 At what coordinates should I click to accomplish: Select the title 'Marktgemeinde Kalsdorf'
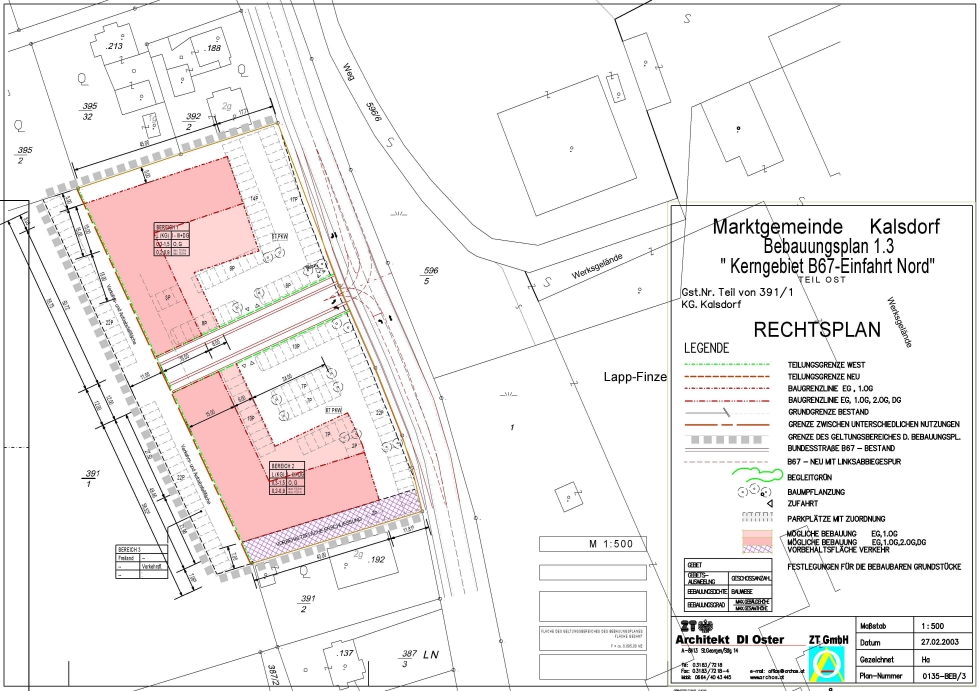(x=826, y=227)
